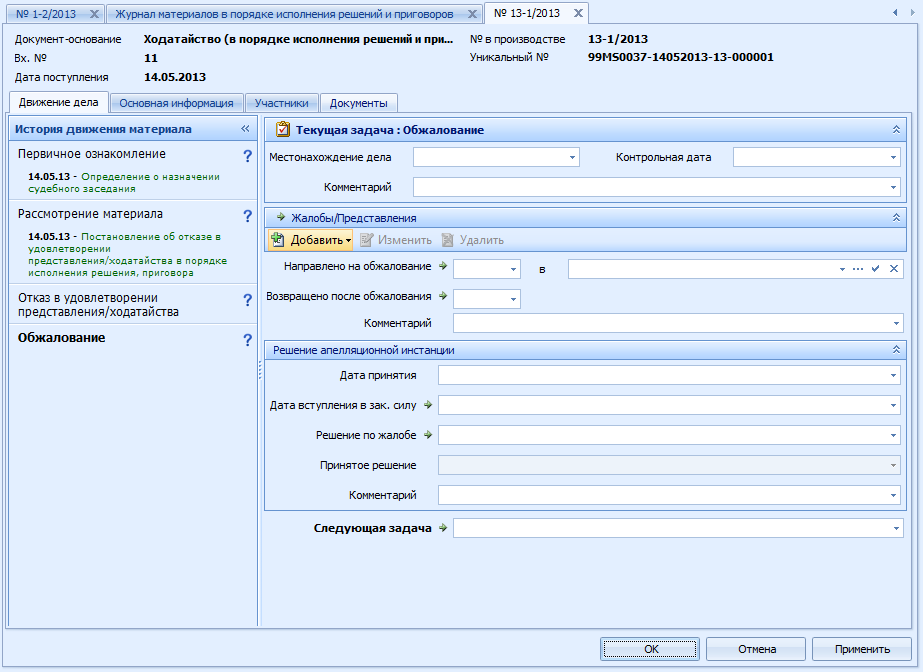The height and width of the screenshot is (672, 923).
Task: Switch to Основная информация tab
Action: 177,103
